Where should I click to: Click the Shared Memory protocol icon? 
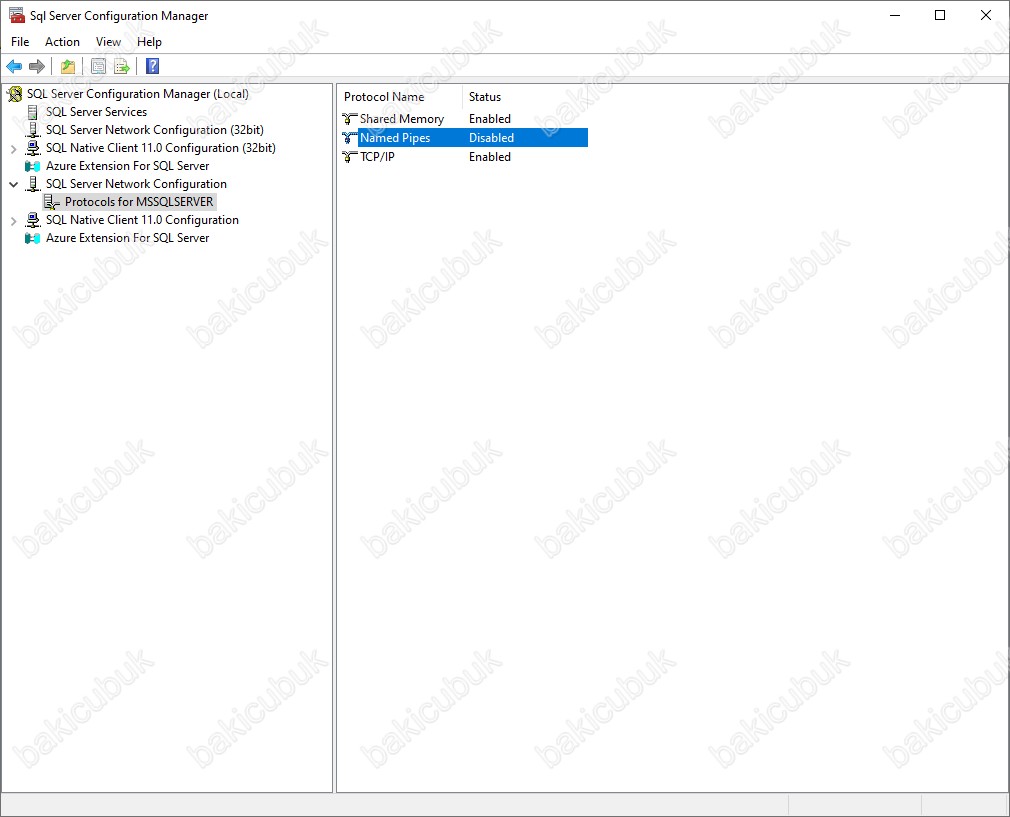(x=350, y=119)
